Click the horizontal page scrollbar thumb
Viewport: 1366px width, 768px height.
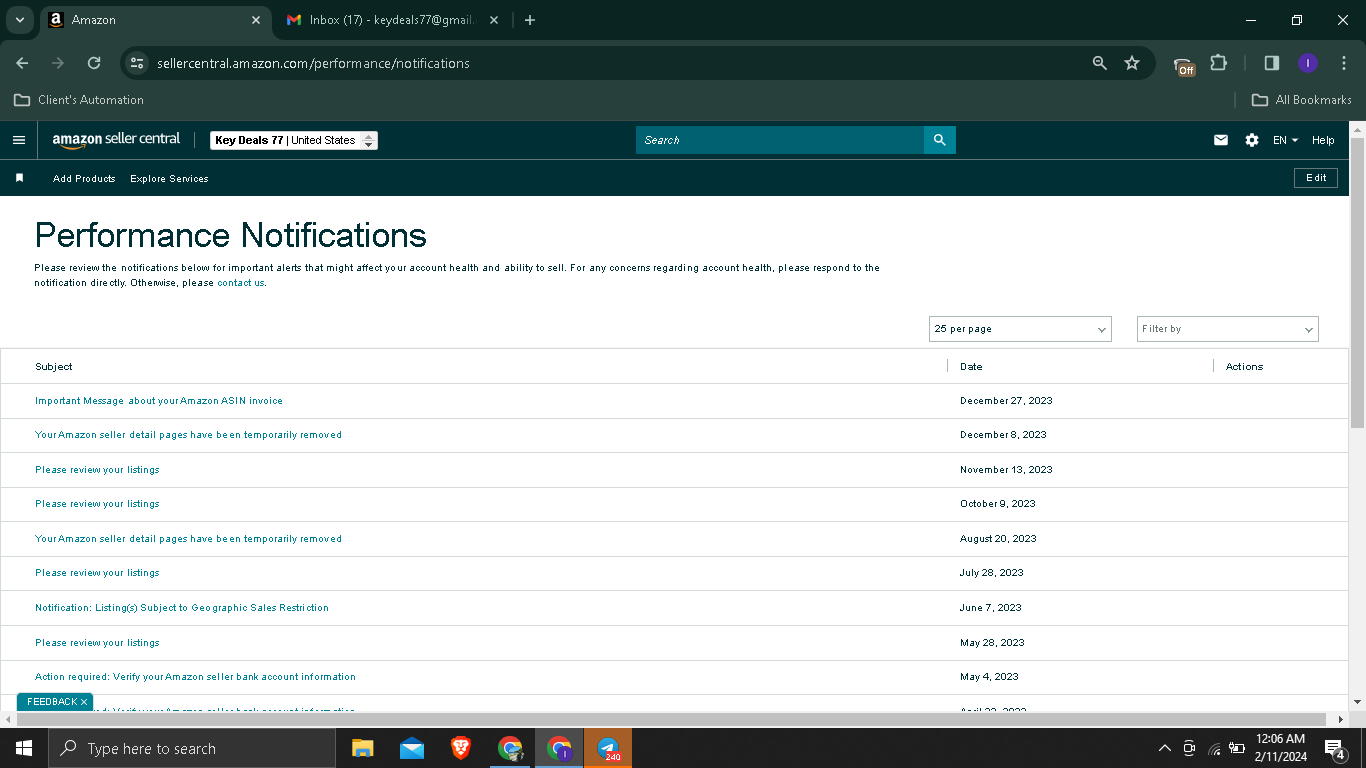674,720
